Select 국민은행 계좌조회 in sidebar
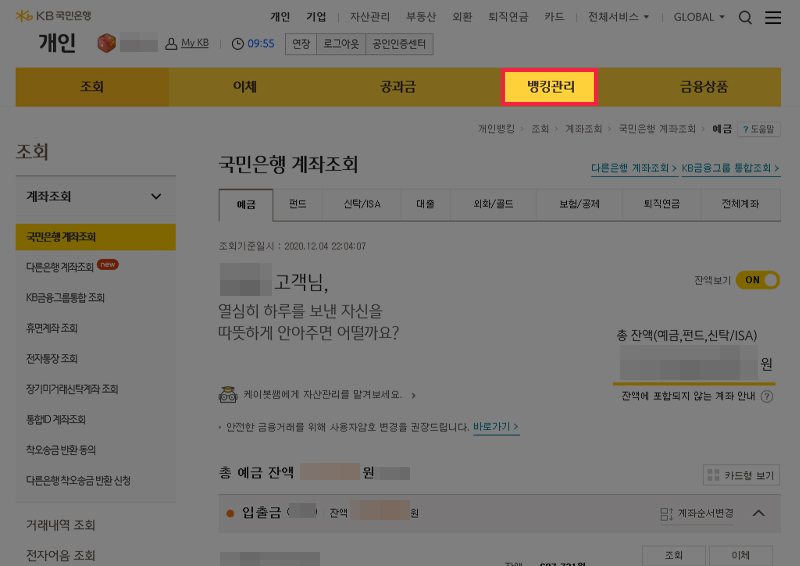The height and width of the screenshot is (566, 800). click(96, 237)
